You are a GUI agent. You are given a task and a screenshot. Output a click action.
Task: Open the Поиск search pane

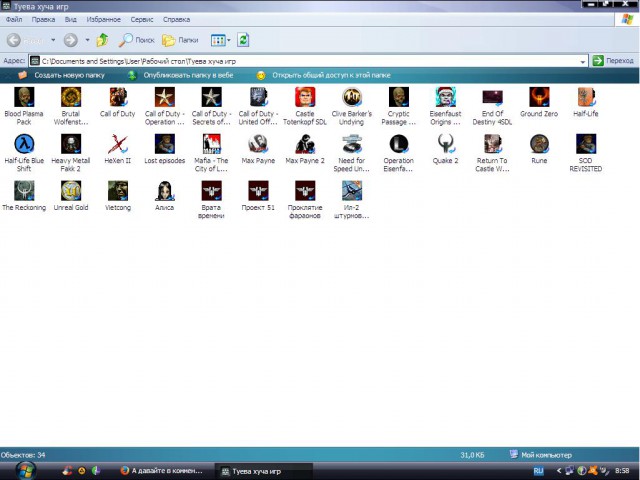[136, 40]
